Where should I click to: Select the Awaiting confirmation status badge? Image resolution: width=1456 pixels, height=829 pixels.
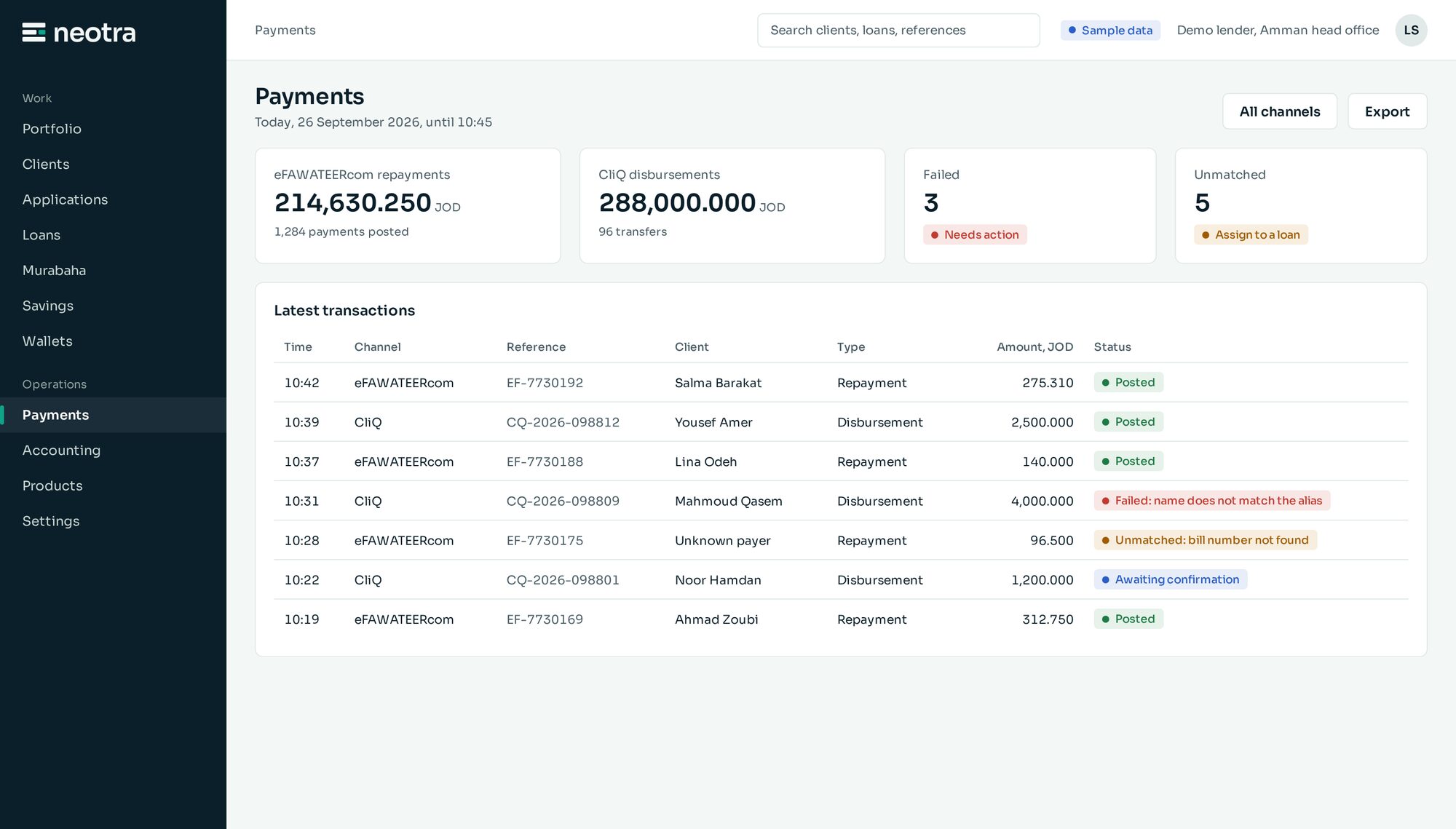click(x=1171, y=579)
